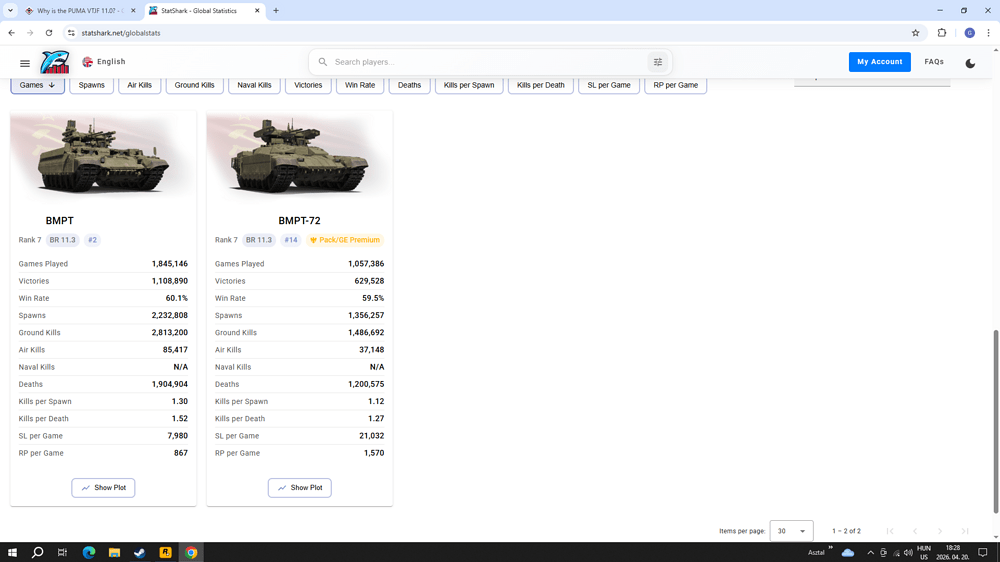The image size is (1000, 562).
Task: Sort by Ground Kills
Action: 195,85
